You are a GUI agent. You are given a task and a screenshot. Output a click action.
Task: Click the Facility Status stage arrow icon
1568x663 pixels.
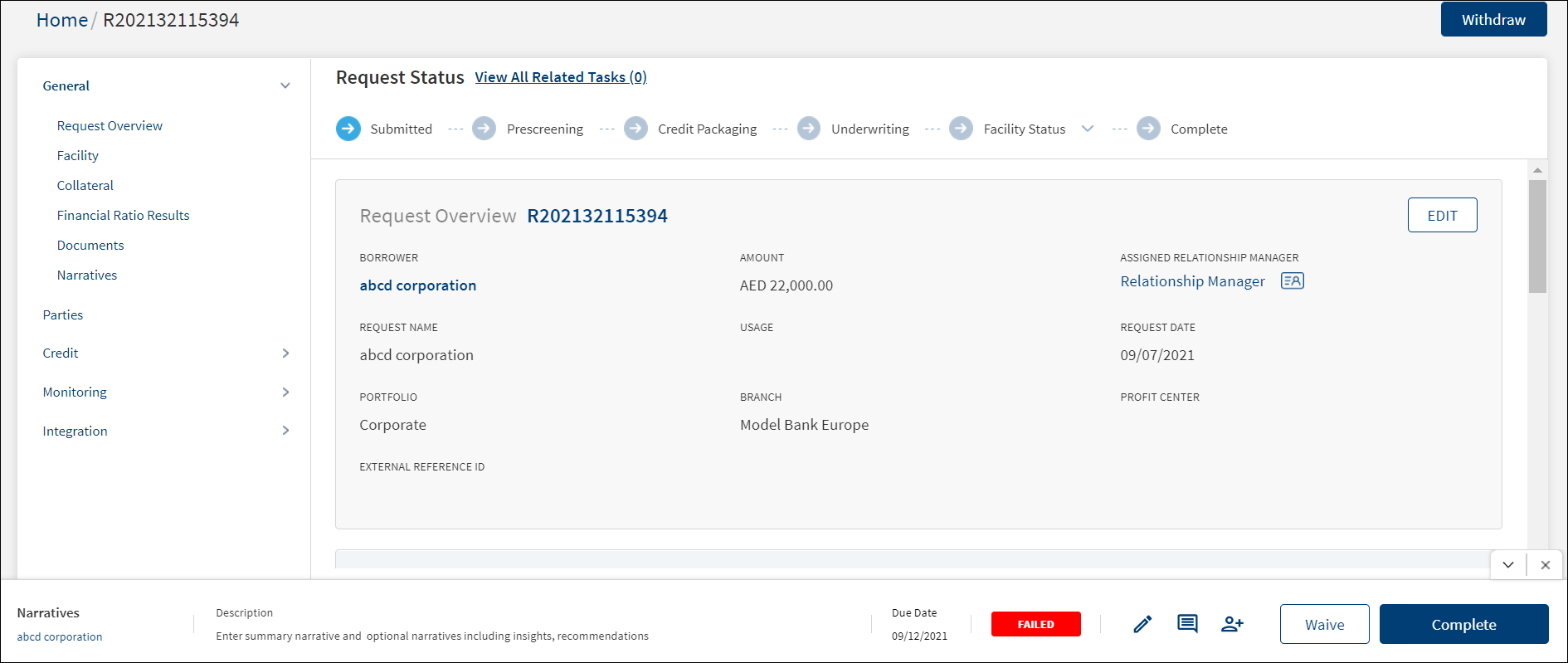pos(962,129)
